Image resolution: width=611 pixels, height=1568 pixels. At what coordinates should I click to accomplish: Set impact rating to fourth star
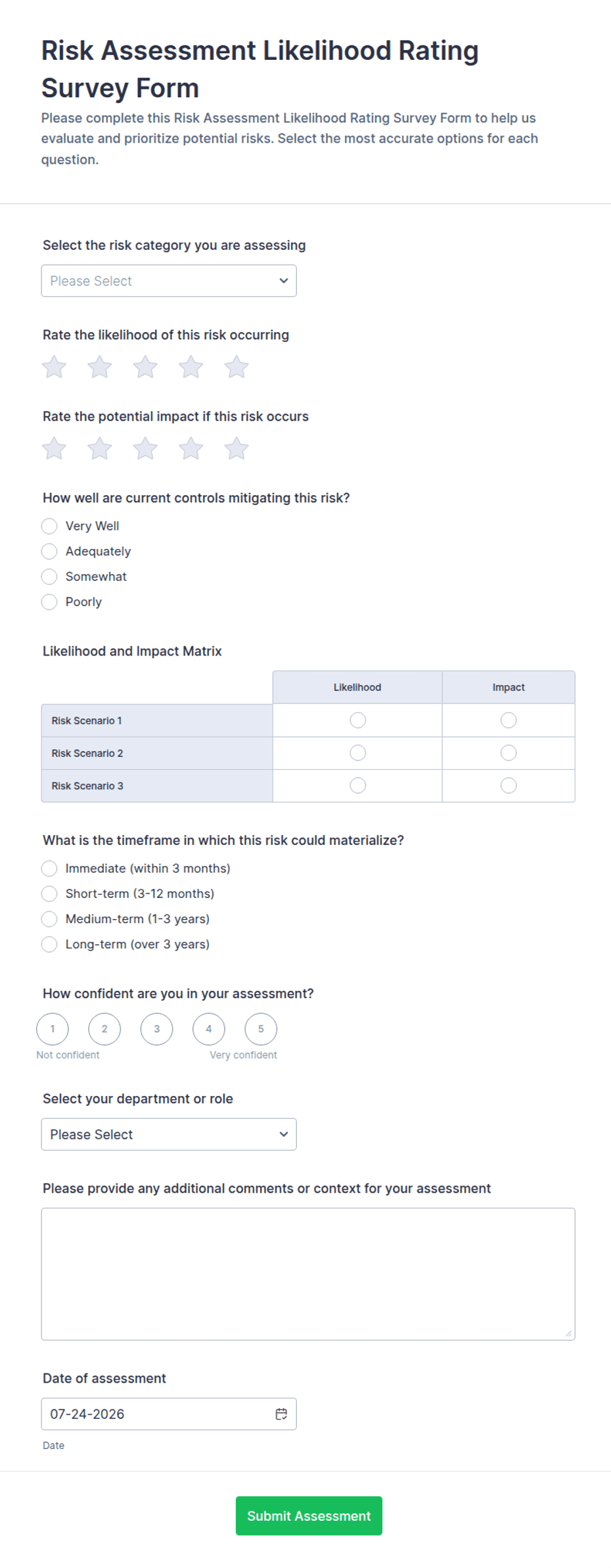pyautogui.click(x=191, y=448)
